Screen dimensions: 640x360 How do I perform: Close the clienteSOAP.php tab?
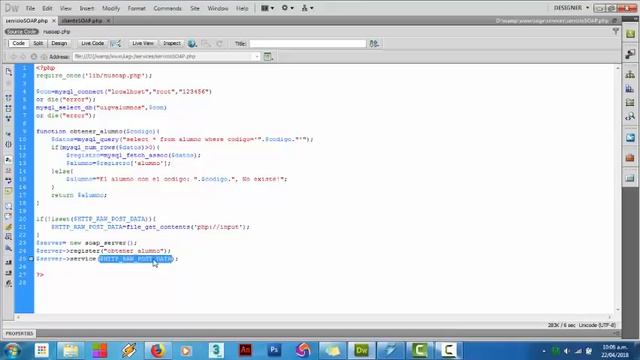point(109,20)
